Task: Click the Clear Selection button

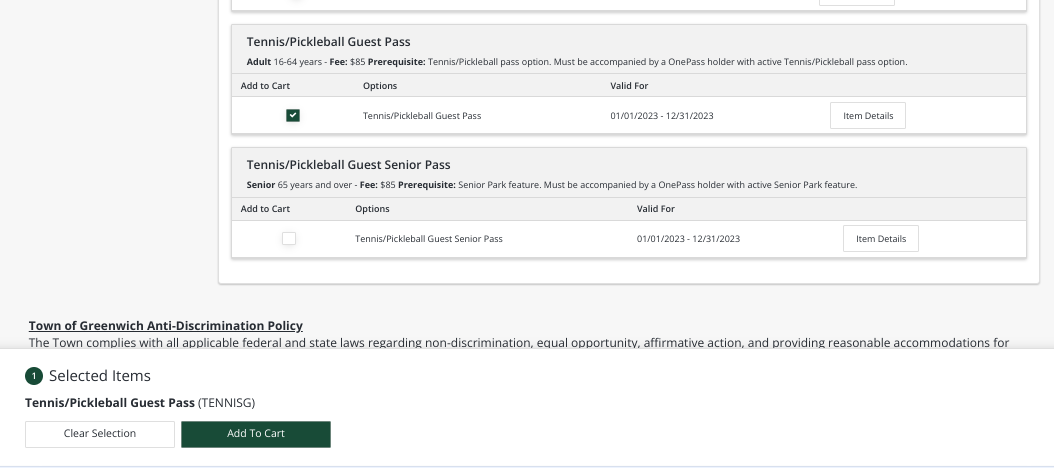Action: click(x=100, y=433)
